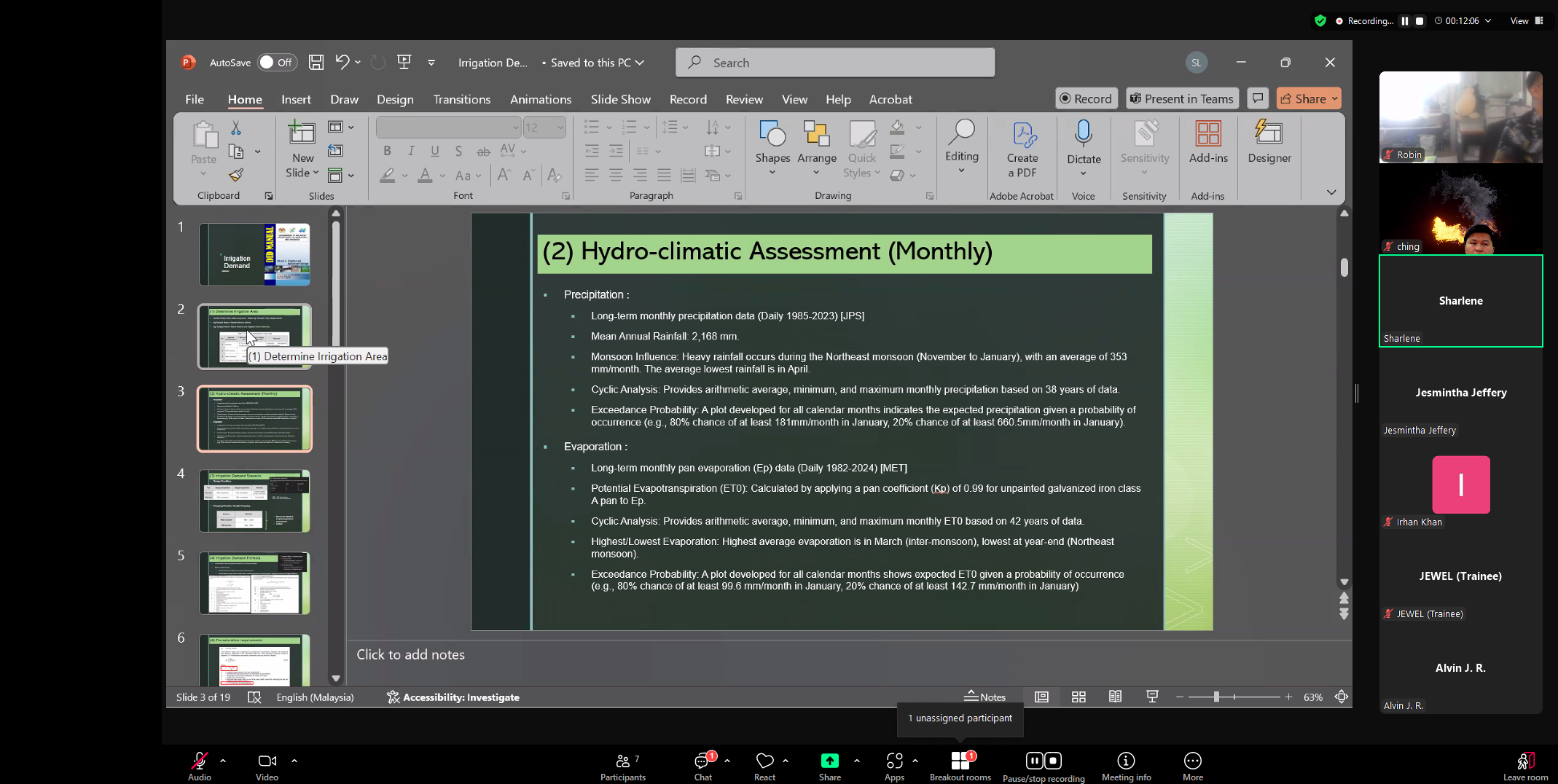Switch to Slide Sorter view
Viewport: 1558px width, 784px height.
pyautogui.click(x=1079, y=697)
